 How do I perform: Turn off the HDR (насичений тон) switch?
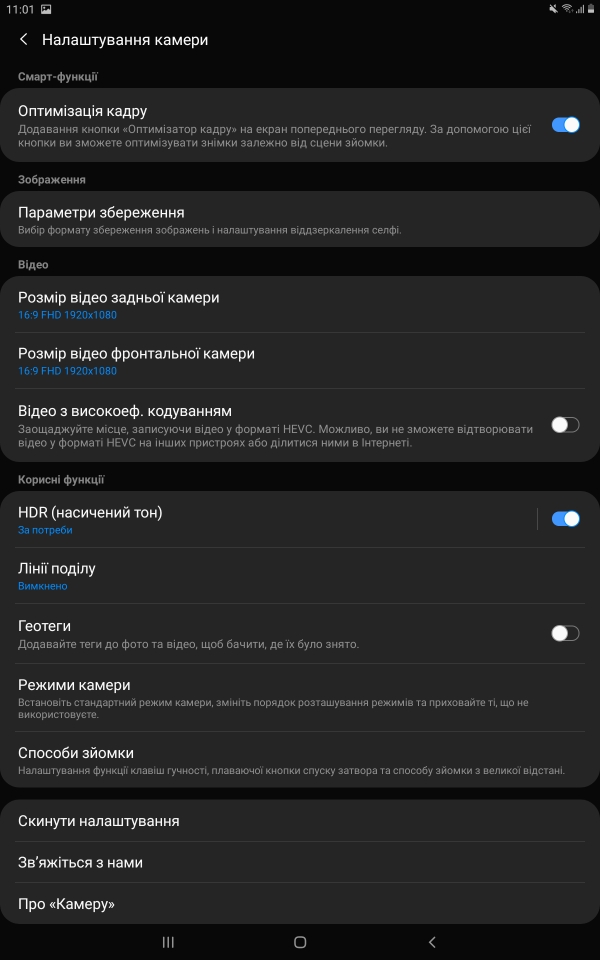click(x=565, y=519)
